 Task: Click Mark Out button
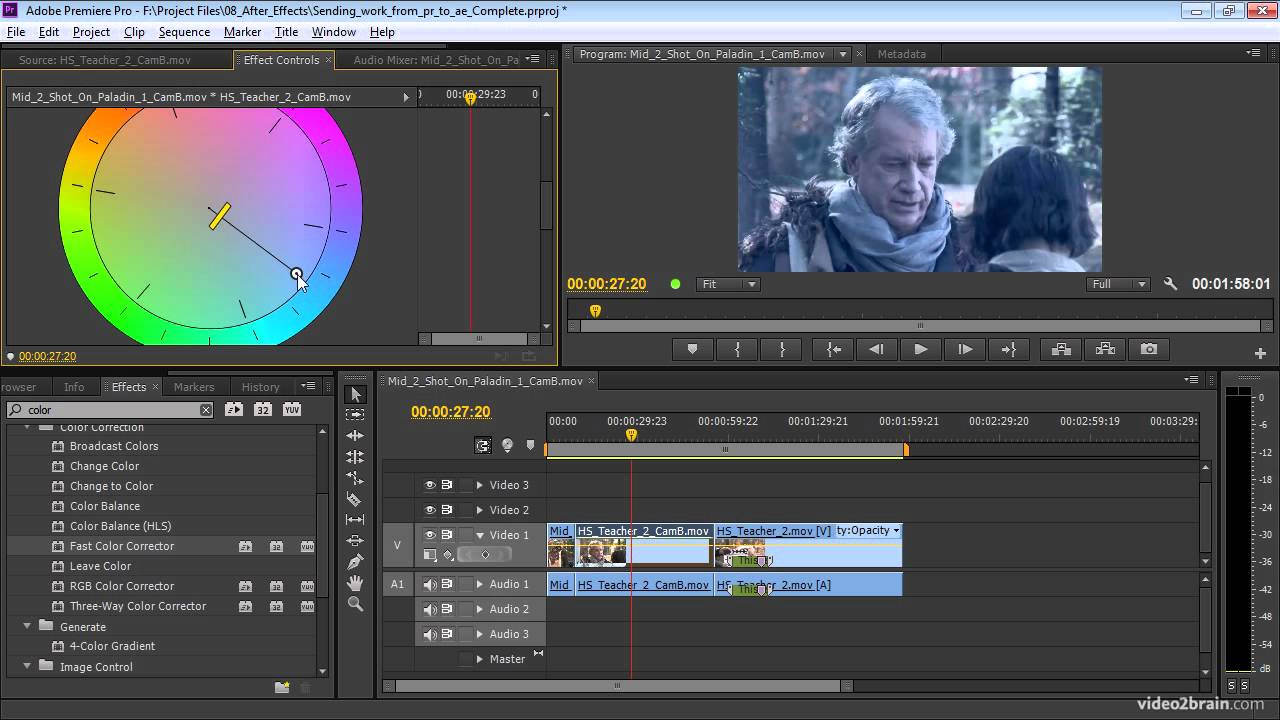coord(782,349)
